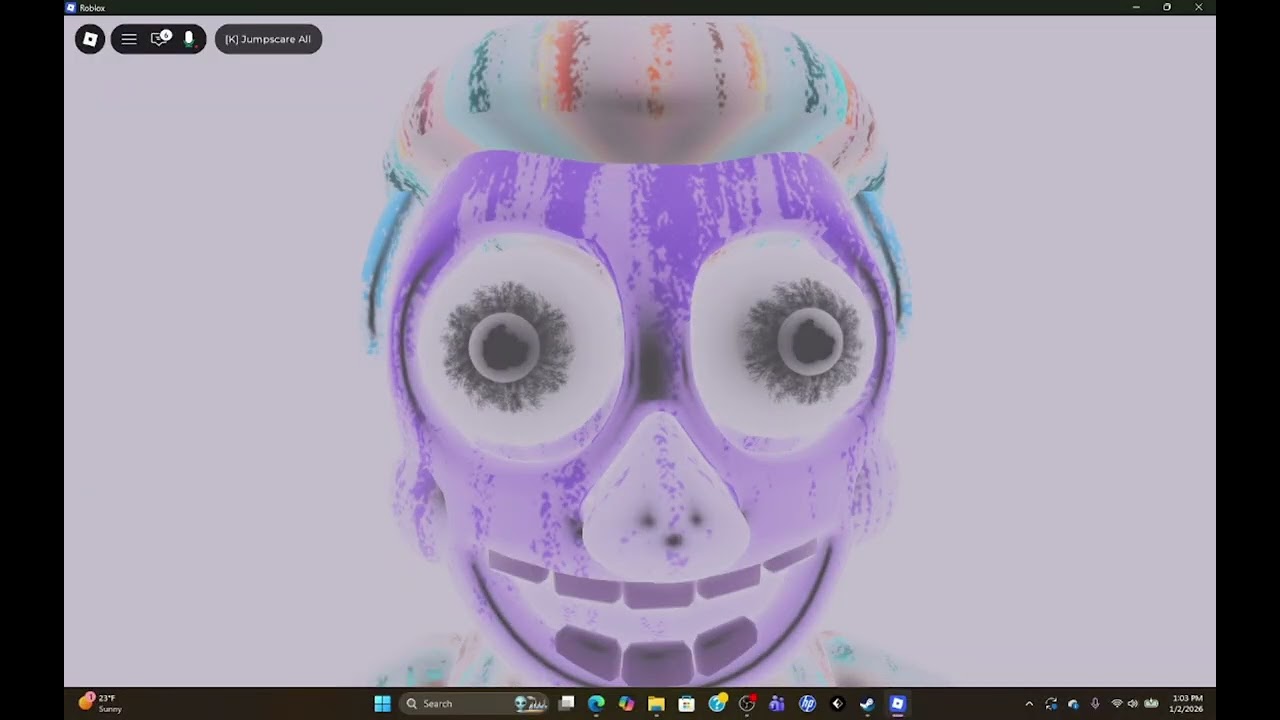
Task: Click the battery status tray icon
Action: pos(1151,704)
